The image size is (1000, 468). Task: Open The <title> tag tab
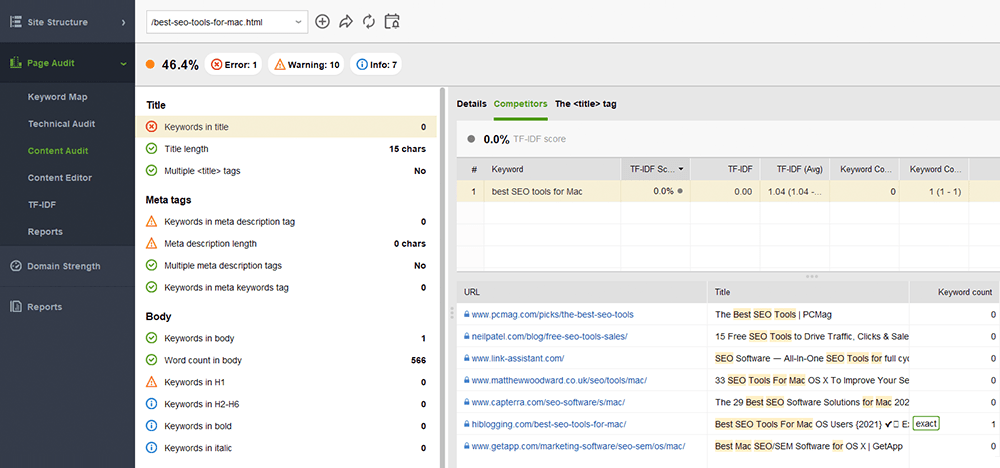[x=585, y=103]
